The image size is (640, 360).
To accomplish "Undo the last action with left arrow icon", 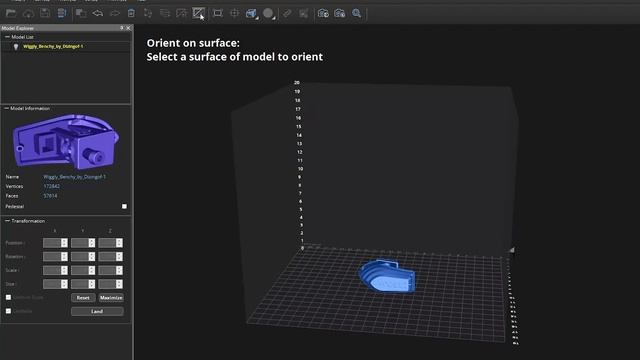I will (98, 13).
